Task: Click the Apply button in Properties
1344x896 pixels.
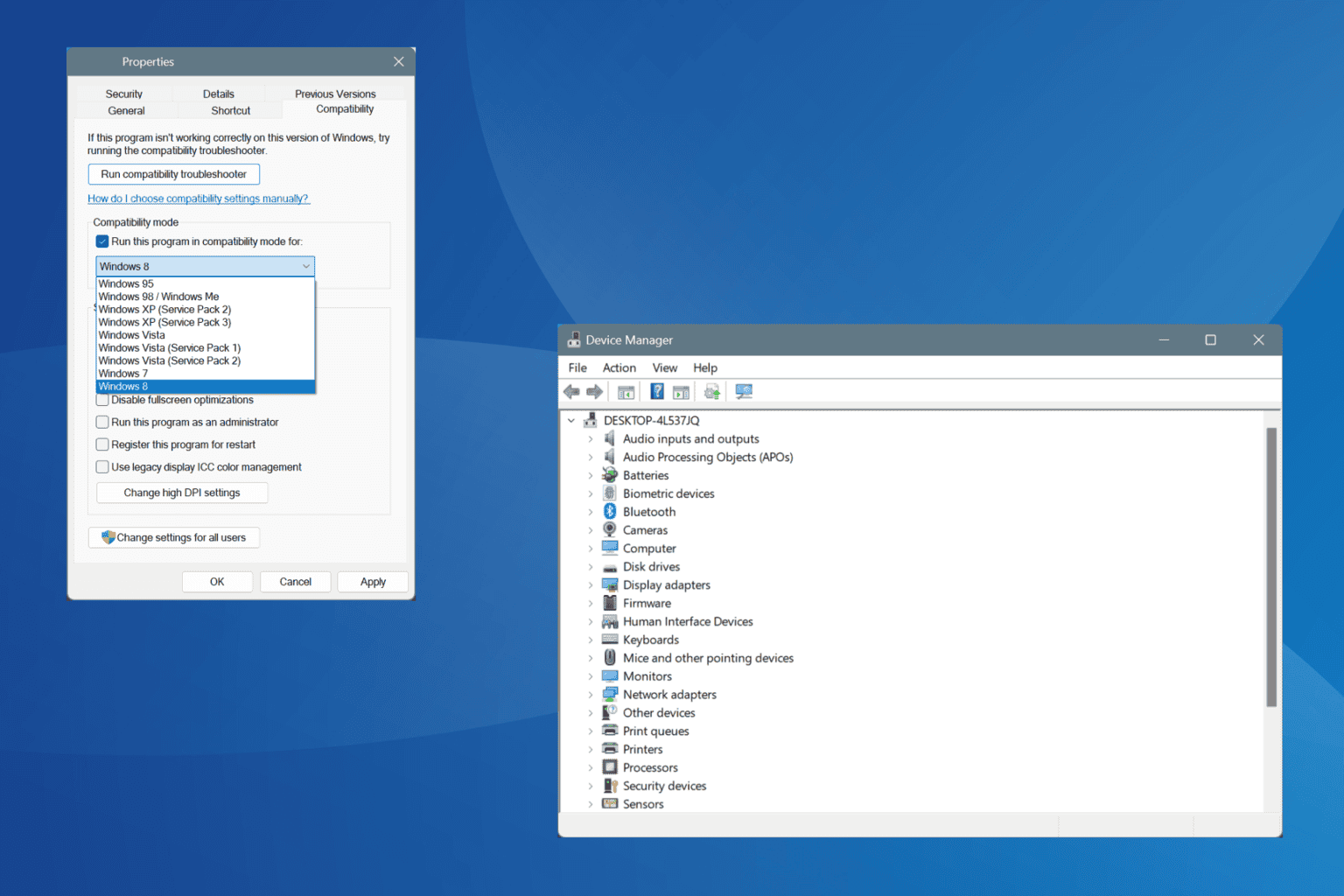Action: point(373,582)
